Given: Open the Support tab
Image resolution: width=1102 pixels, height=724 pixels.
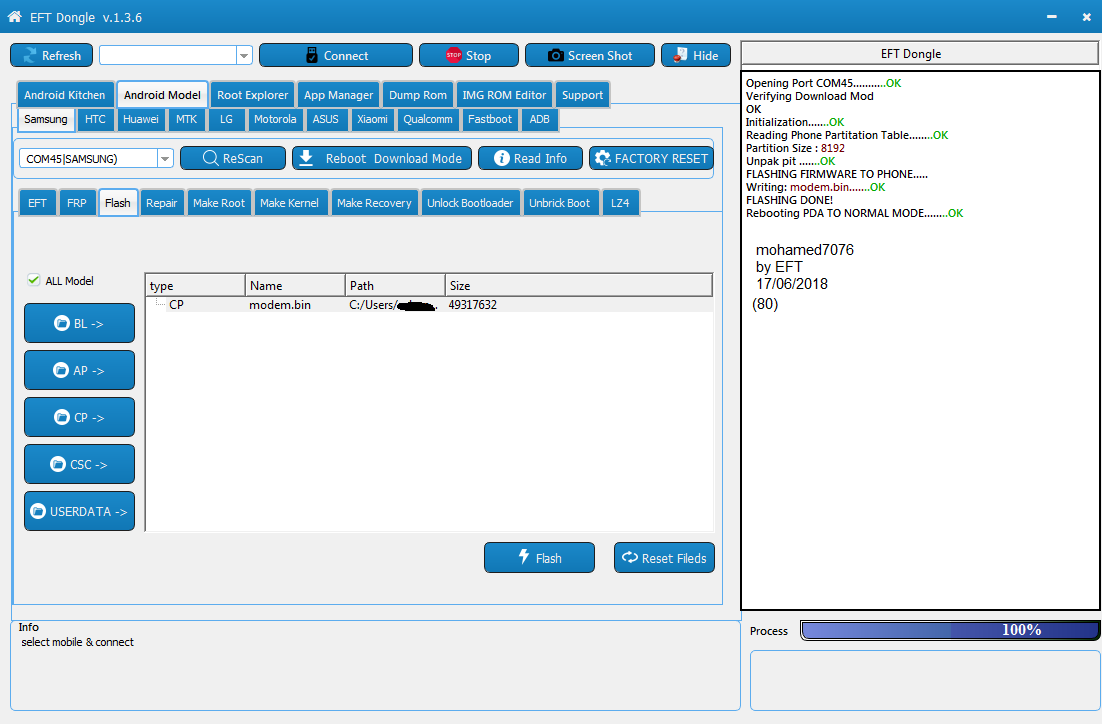Looking at the screenshot, I should [x=582, y=95].
